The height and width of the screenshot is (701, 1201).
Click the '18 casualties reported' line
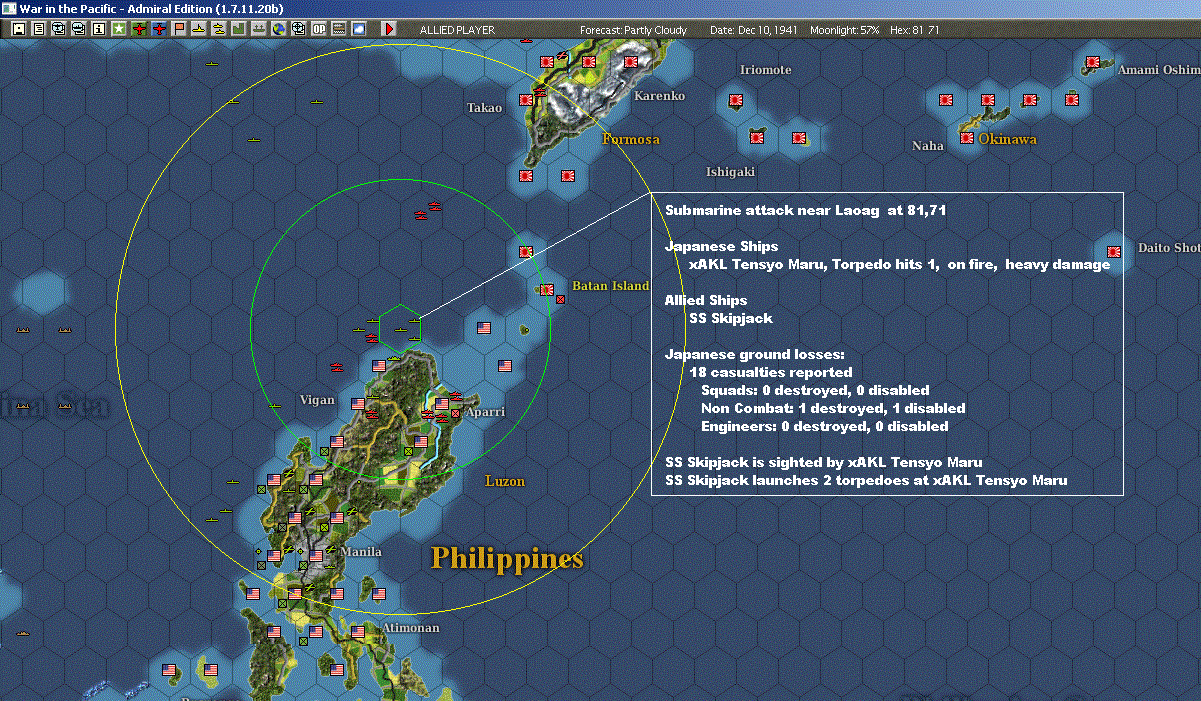tap(771, 372)
